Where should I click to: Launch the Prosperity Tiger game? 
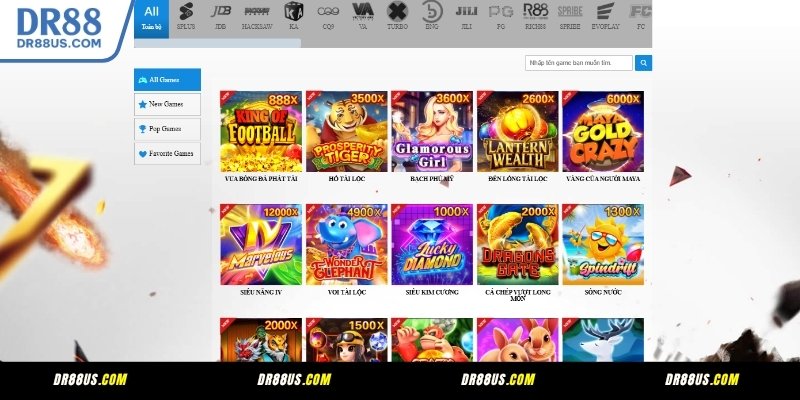click(x=347, y=131)
